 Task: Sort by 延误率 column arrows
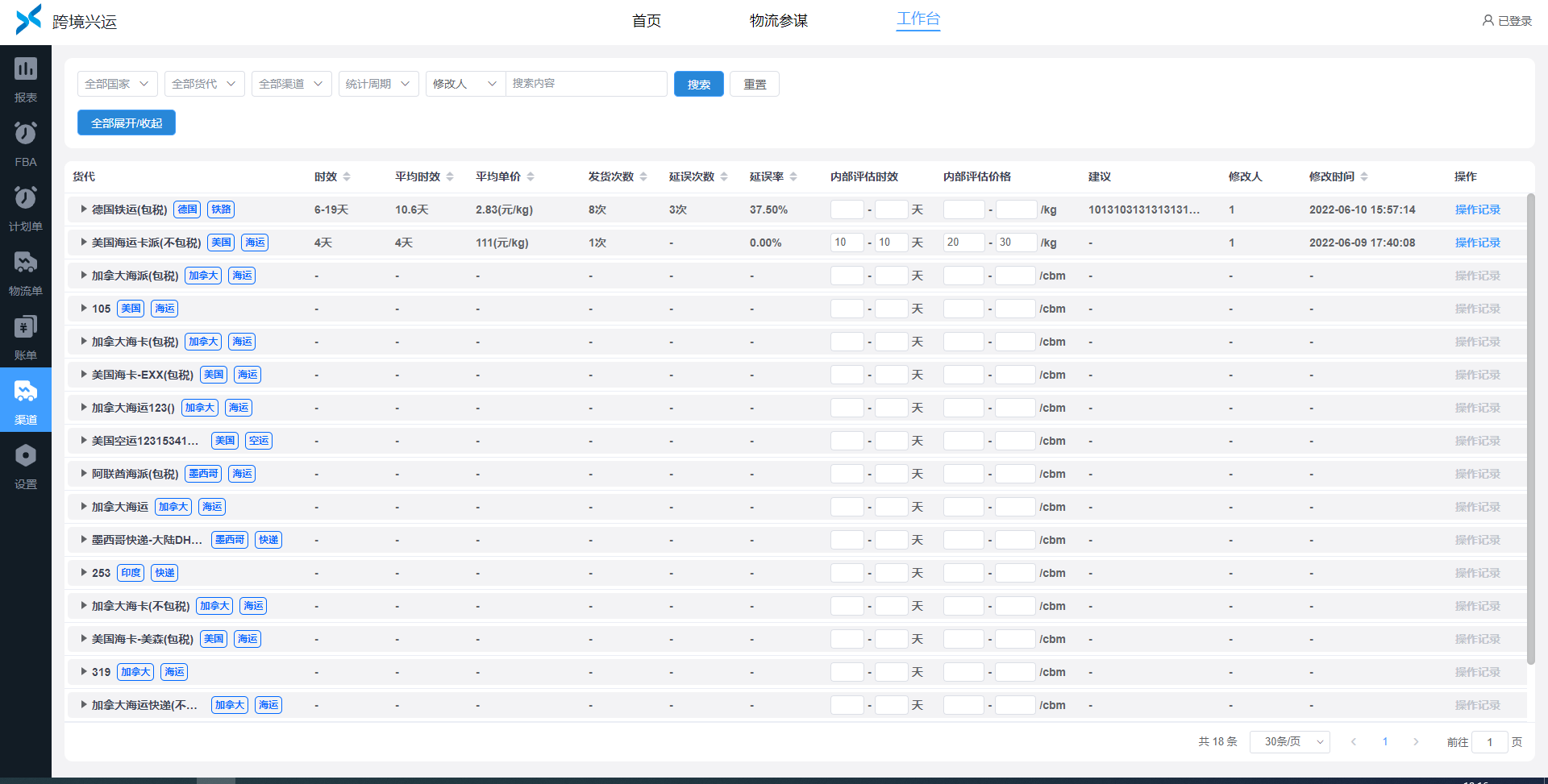[793, 176]
